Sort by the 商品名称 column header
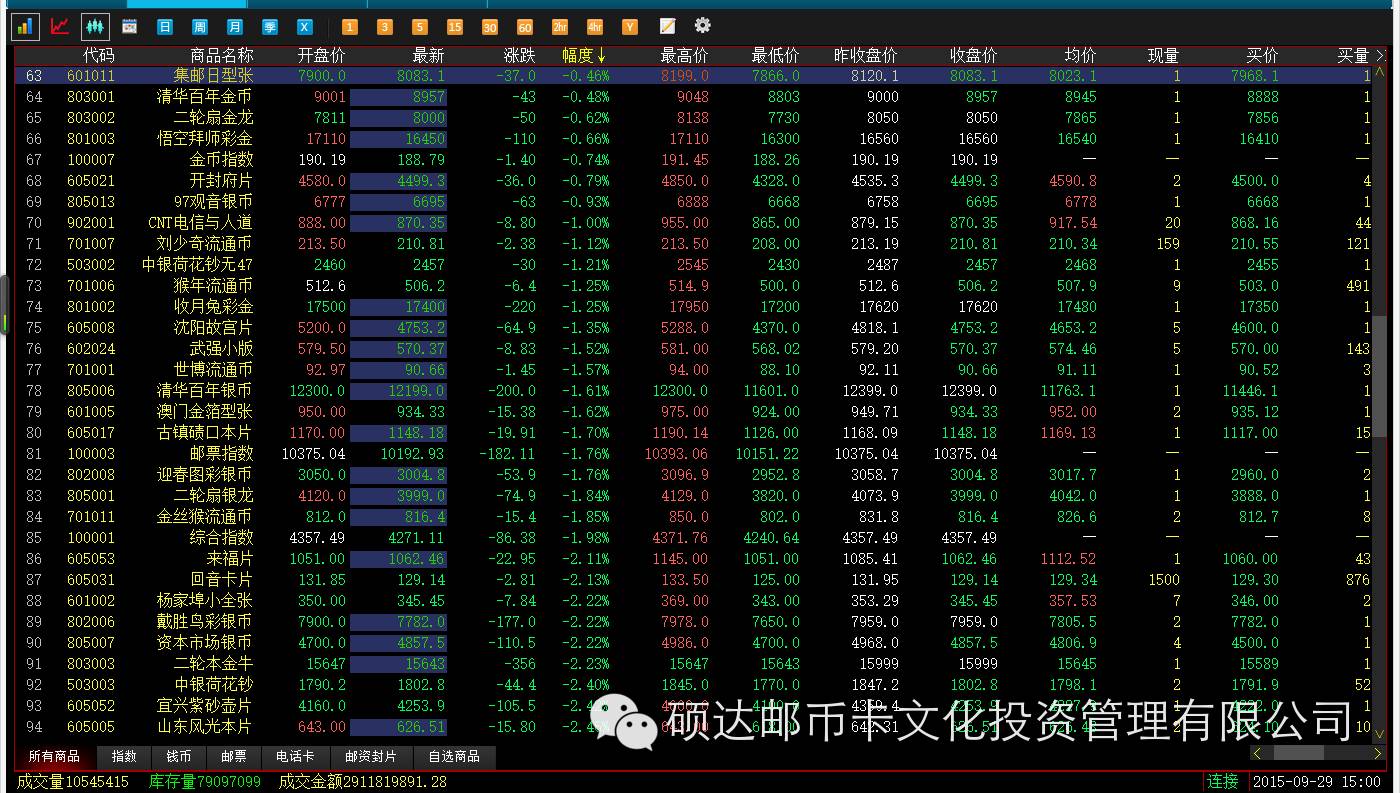This screenshot has width=1400, height=793. [222, 56]
